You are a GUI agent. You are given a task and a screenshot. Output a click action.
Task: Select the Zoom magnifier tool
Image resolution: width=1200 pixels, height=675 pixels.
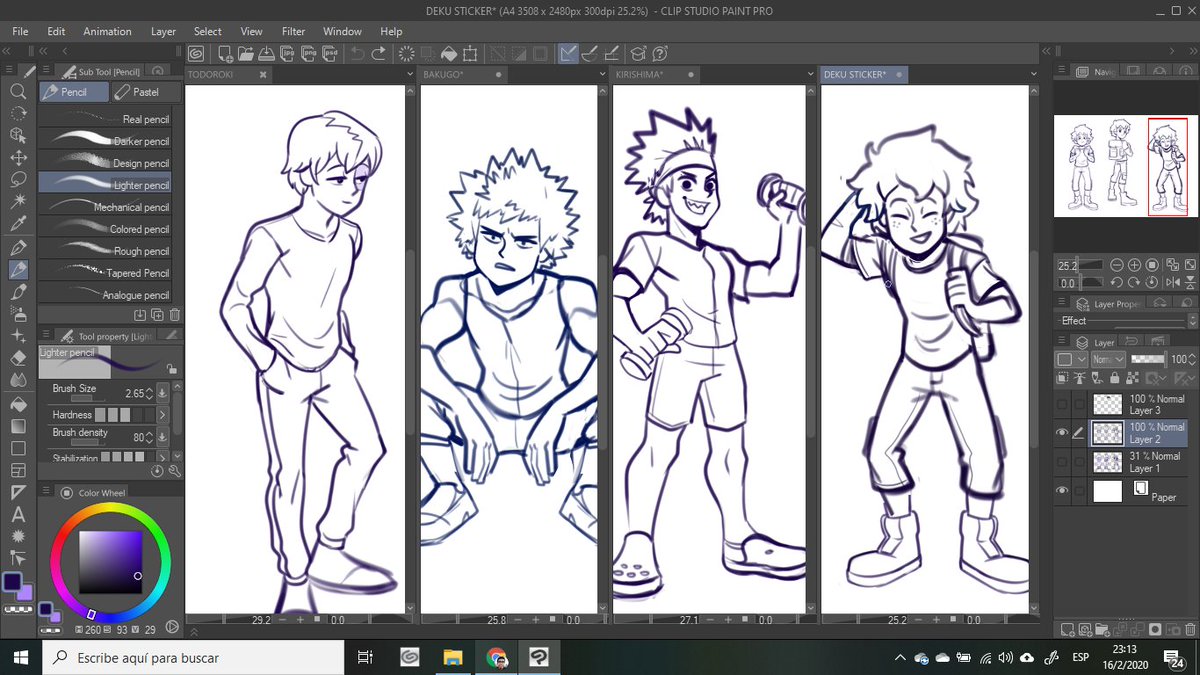coord(17,91)
